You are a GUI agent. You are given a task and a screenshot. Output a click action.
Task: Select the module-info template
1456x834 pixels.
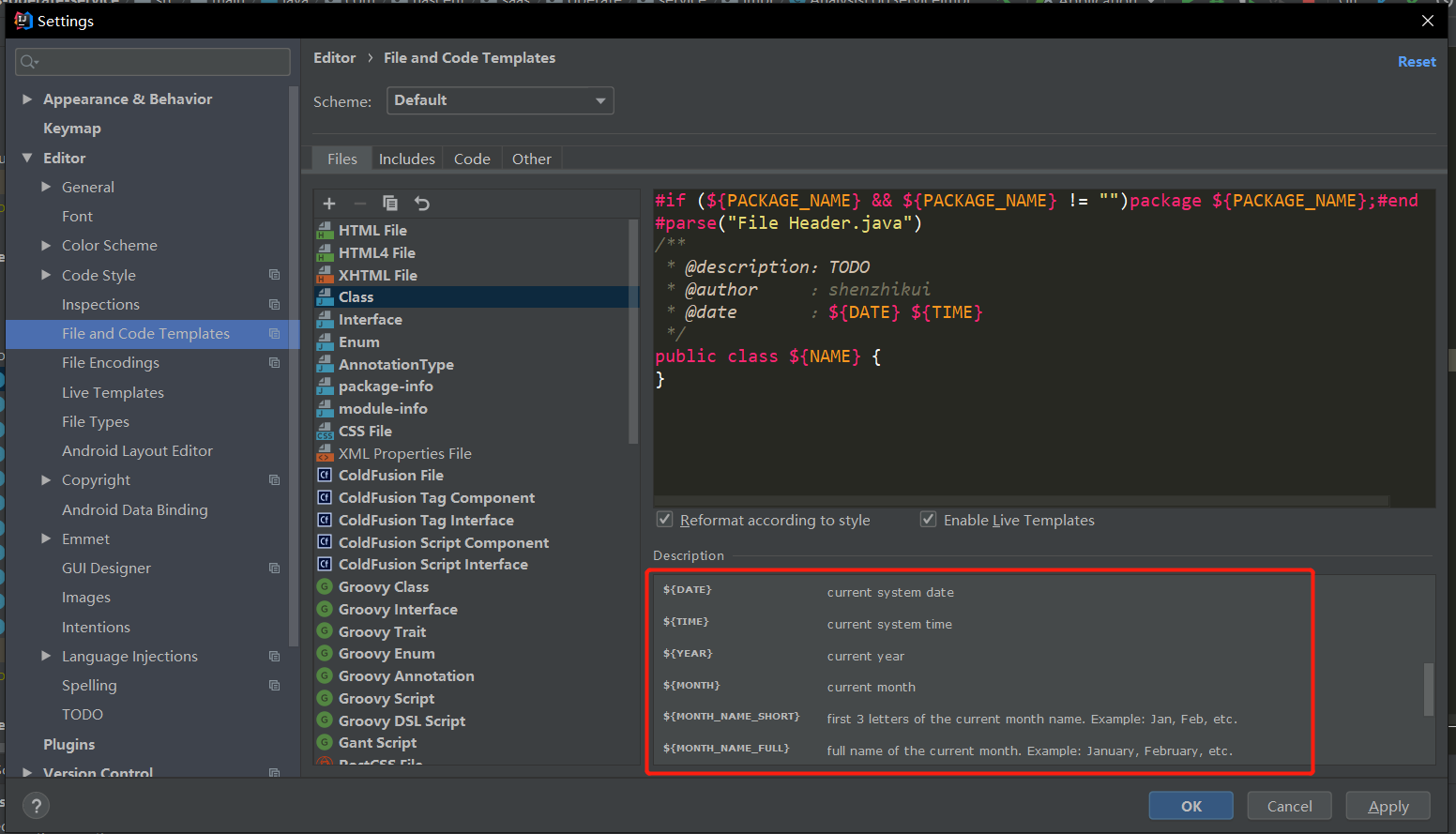tap(383, 408)
